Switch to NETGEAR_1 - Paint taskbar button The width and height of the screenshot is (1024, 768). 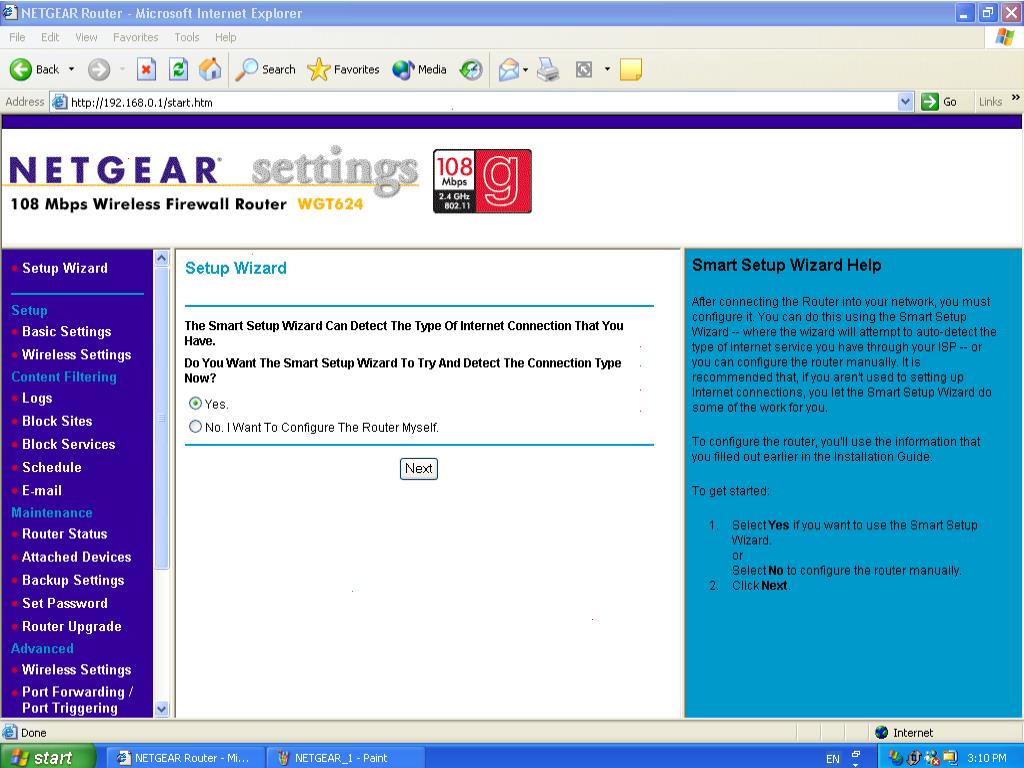(x=346, y=758)
